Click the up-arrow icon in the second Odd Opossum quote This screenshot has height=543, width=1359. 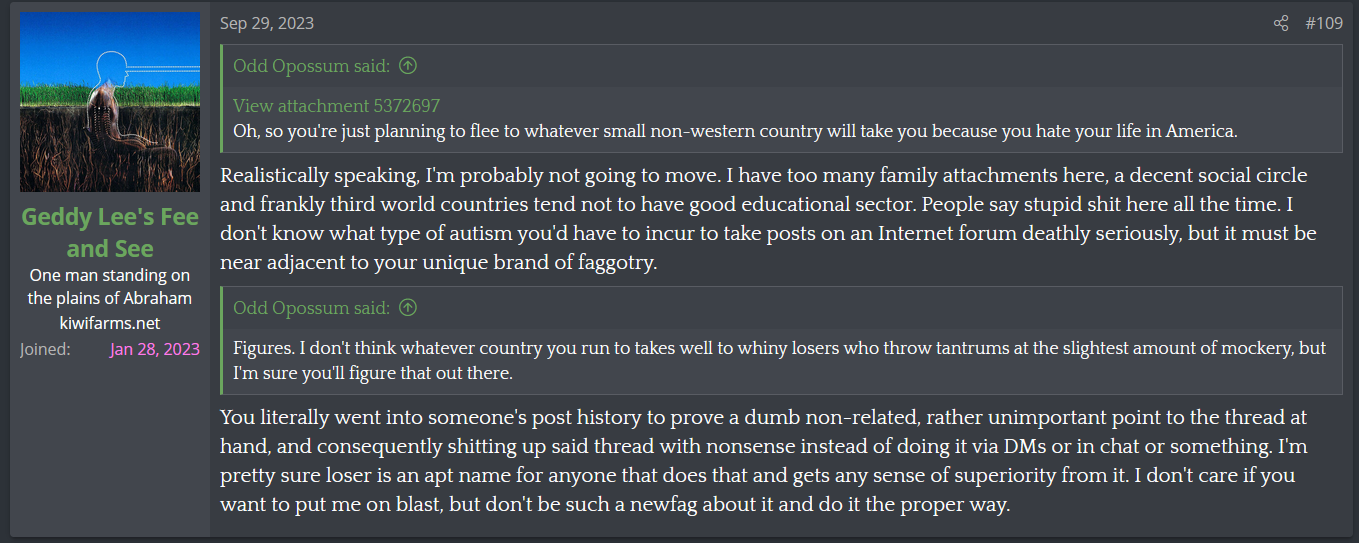pyautogui.click(x=408, y=308)
